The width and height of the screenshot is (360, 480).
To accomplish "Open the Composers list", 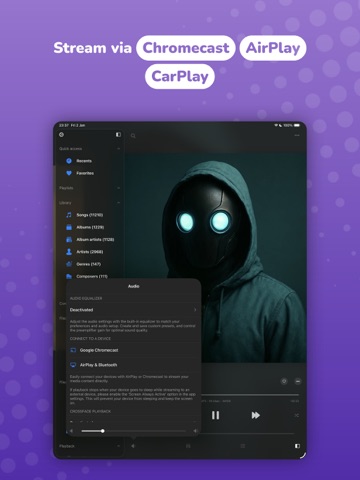I will coord(87,276).
